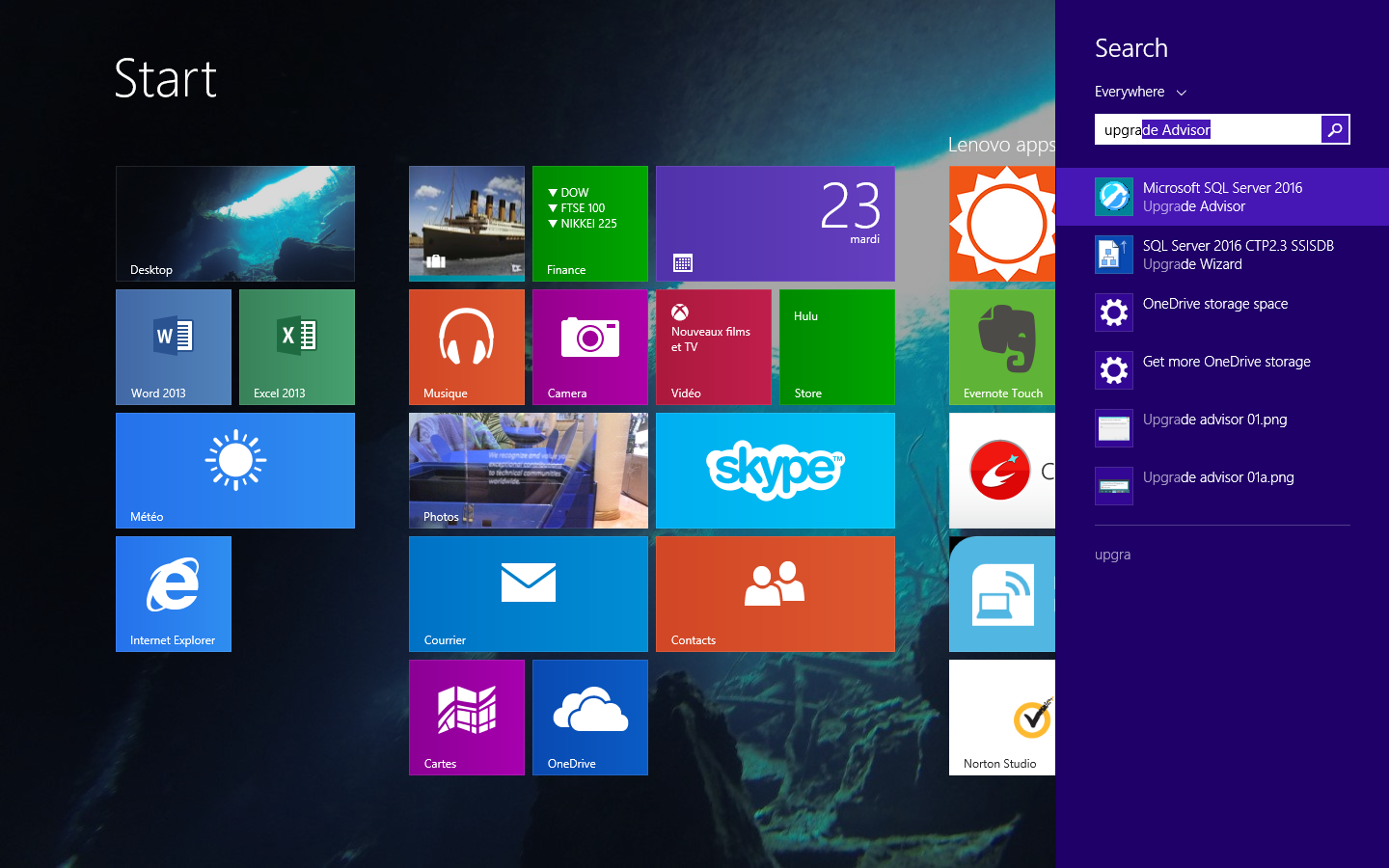This screenshot has width=1389, height=868.
Task: Open Microsoft SQL Server 2016 Upgrade Advisor result
Action: click(1222, 197)
